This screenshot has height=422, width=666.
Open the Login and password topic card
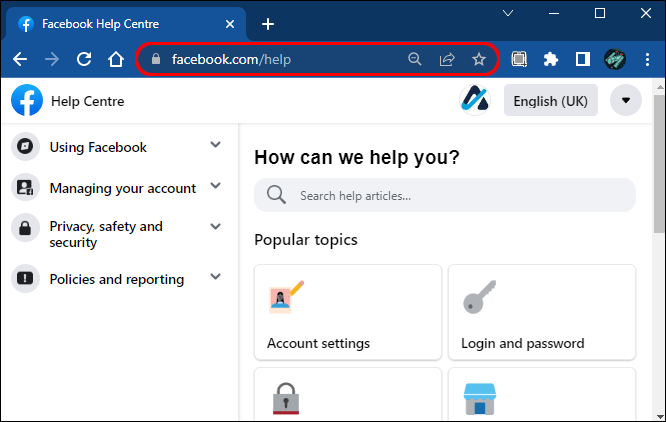(x=542, y=312)
